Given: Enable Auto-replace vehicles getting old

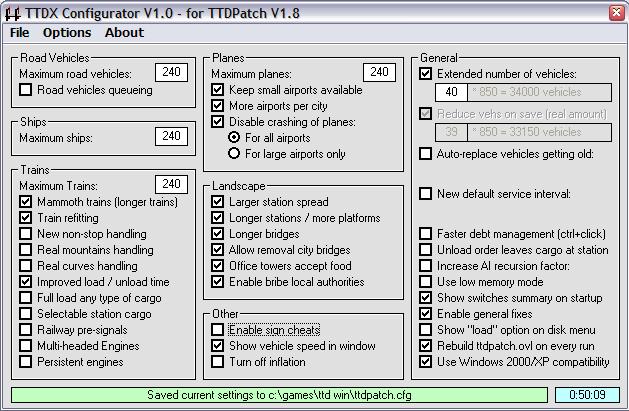Looking at the screenshot, I should [x=426, y=154].
